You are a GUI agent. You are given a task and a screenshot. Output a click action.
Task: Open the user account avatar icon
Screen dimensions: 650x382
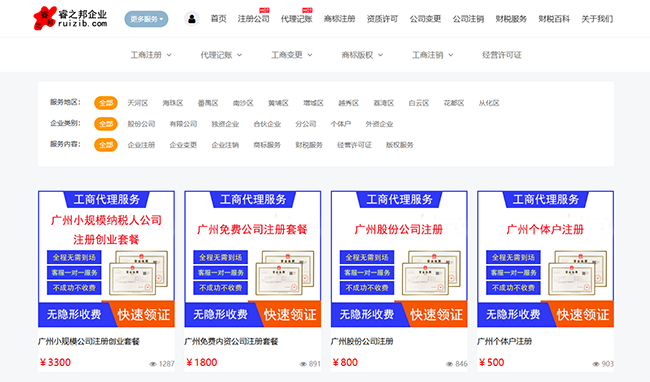[192, 19]
